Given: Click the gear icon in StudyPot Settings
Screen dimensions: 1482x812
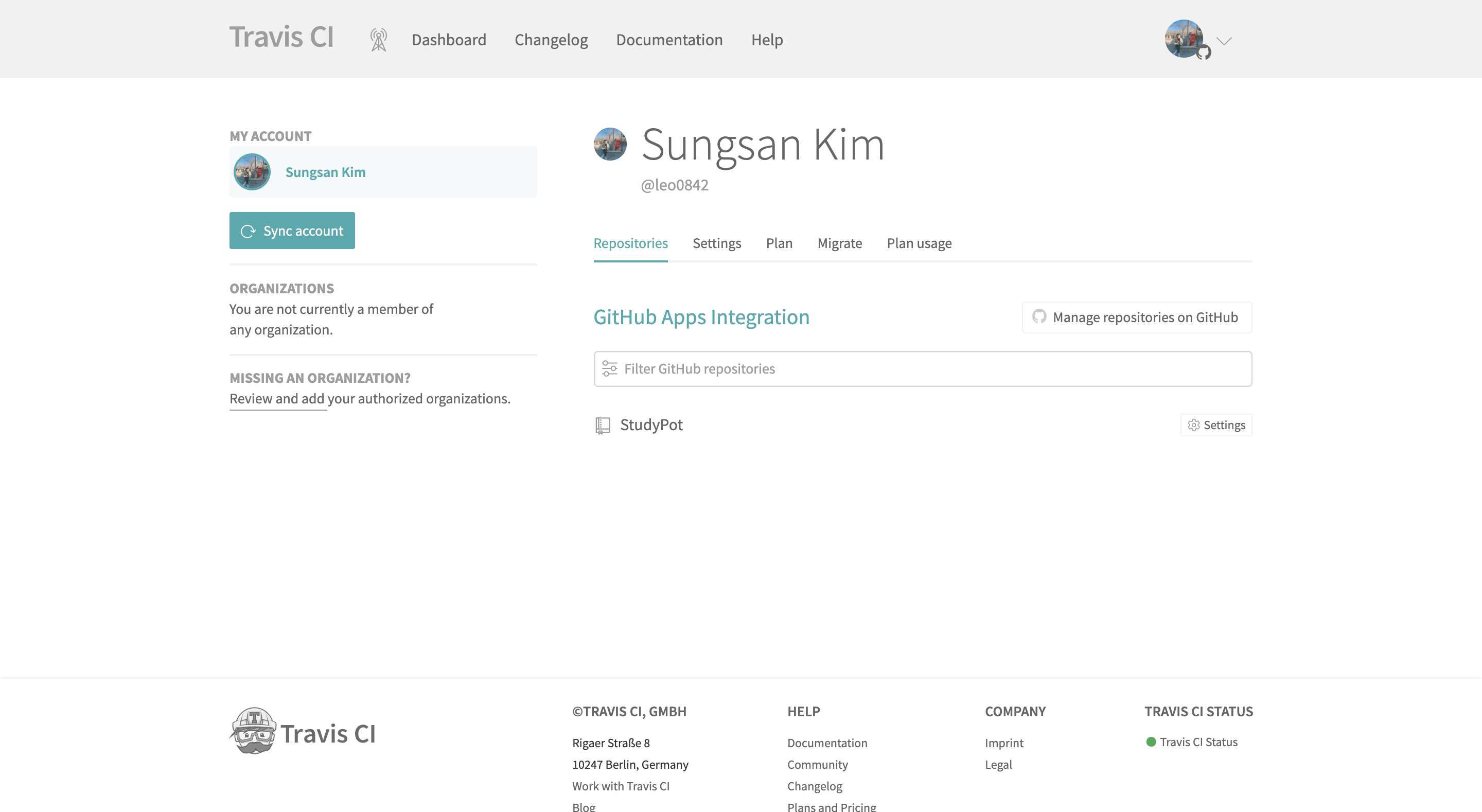Looking at the screenshot, I should coord(1194,425).
